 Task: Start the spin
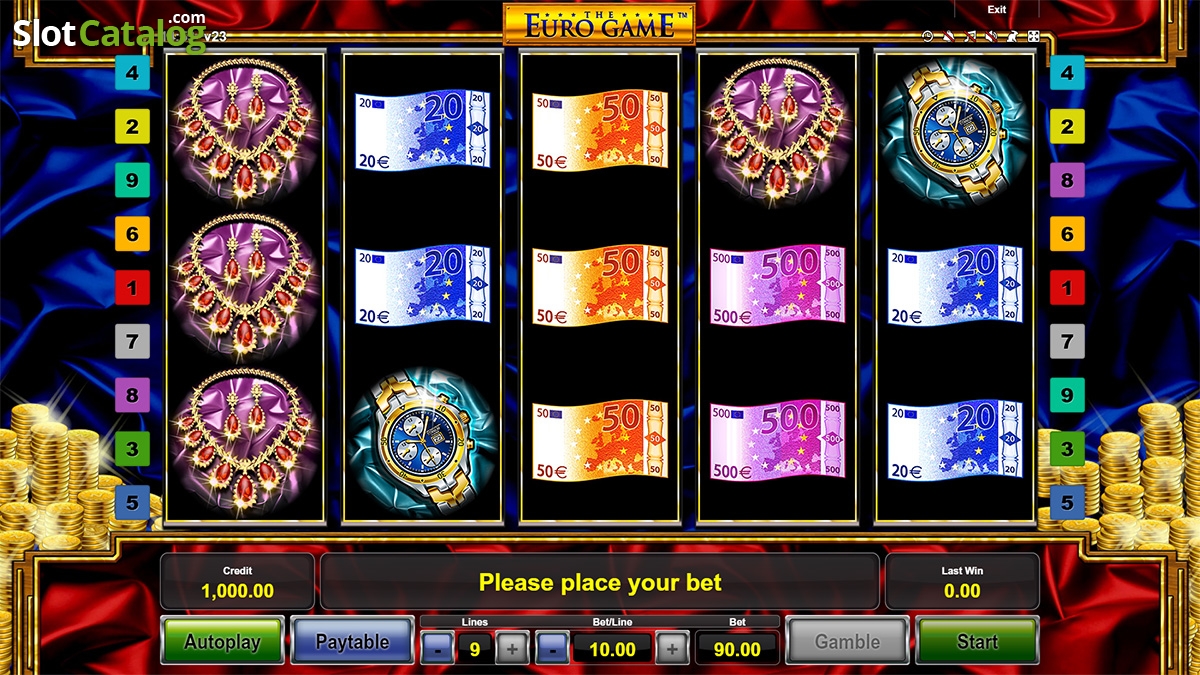tap(977, 641)
